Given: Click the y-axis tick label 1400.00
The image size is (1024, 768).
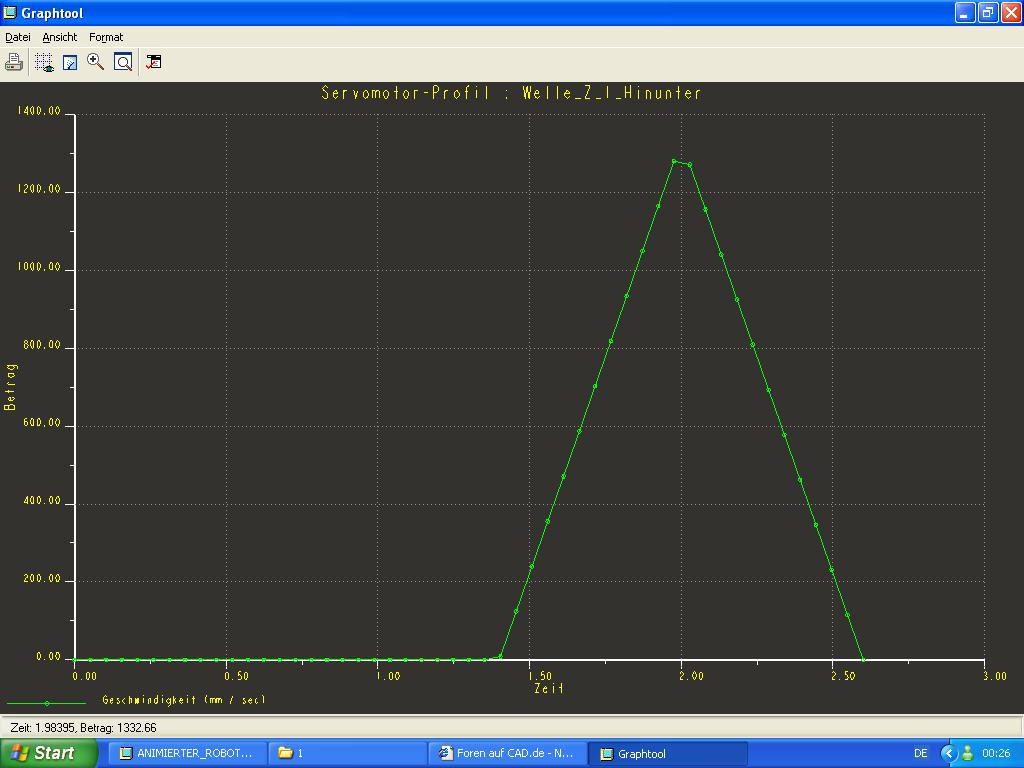Looking at the screenshot, I should pyautogui.click(x=39, y=111).
